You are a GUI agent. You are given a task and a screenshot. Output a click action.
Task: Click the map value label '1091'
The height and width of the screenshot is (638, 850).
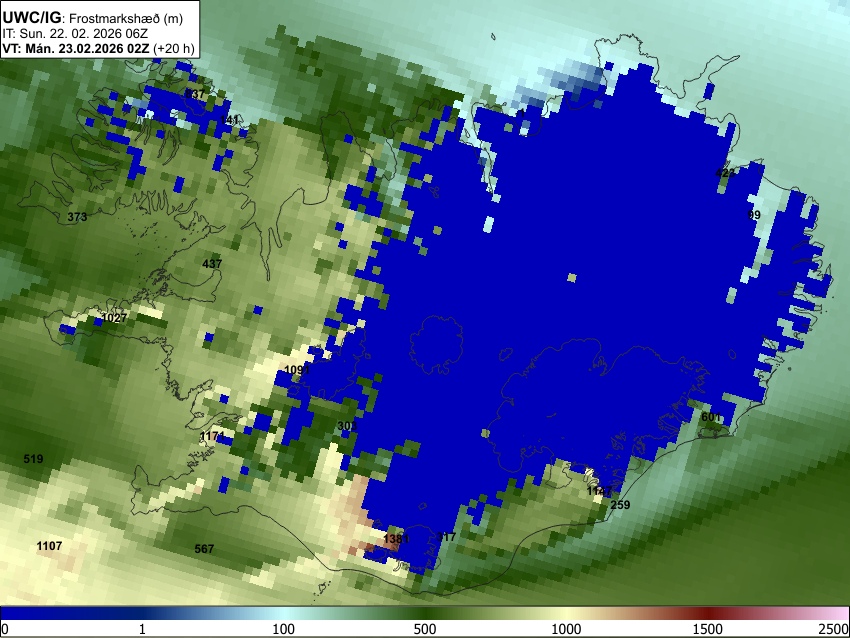[297, 370]
